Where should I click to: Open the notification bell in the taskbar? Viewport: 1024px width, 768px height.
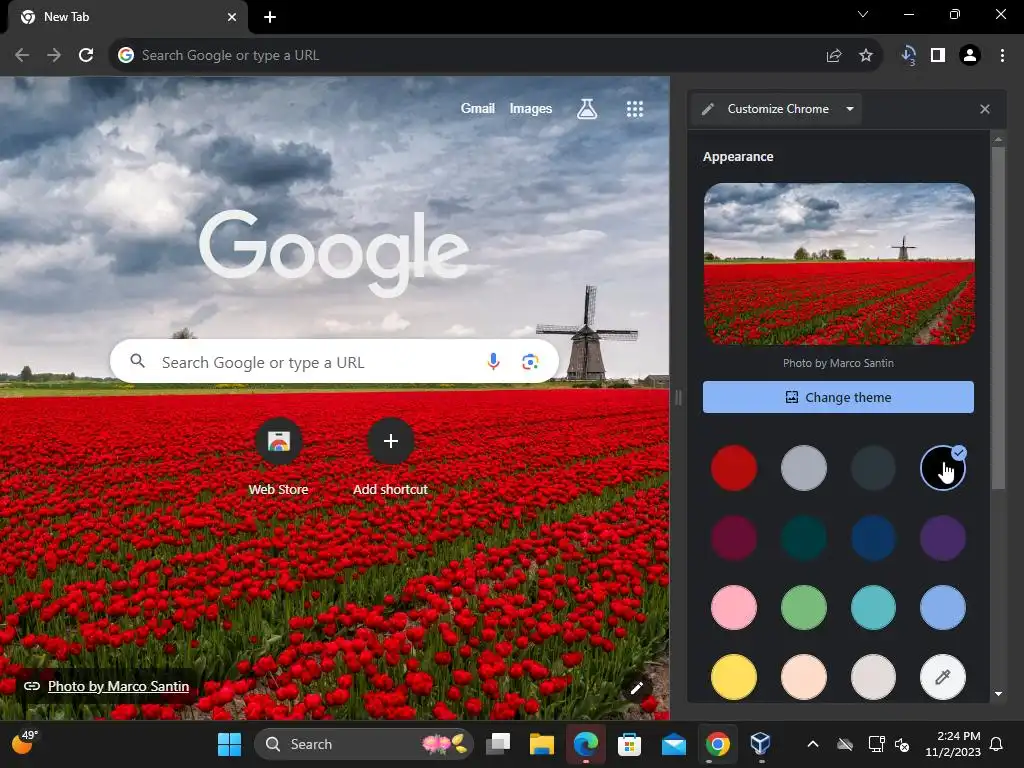[997, 744]
